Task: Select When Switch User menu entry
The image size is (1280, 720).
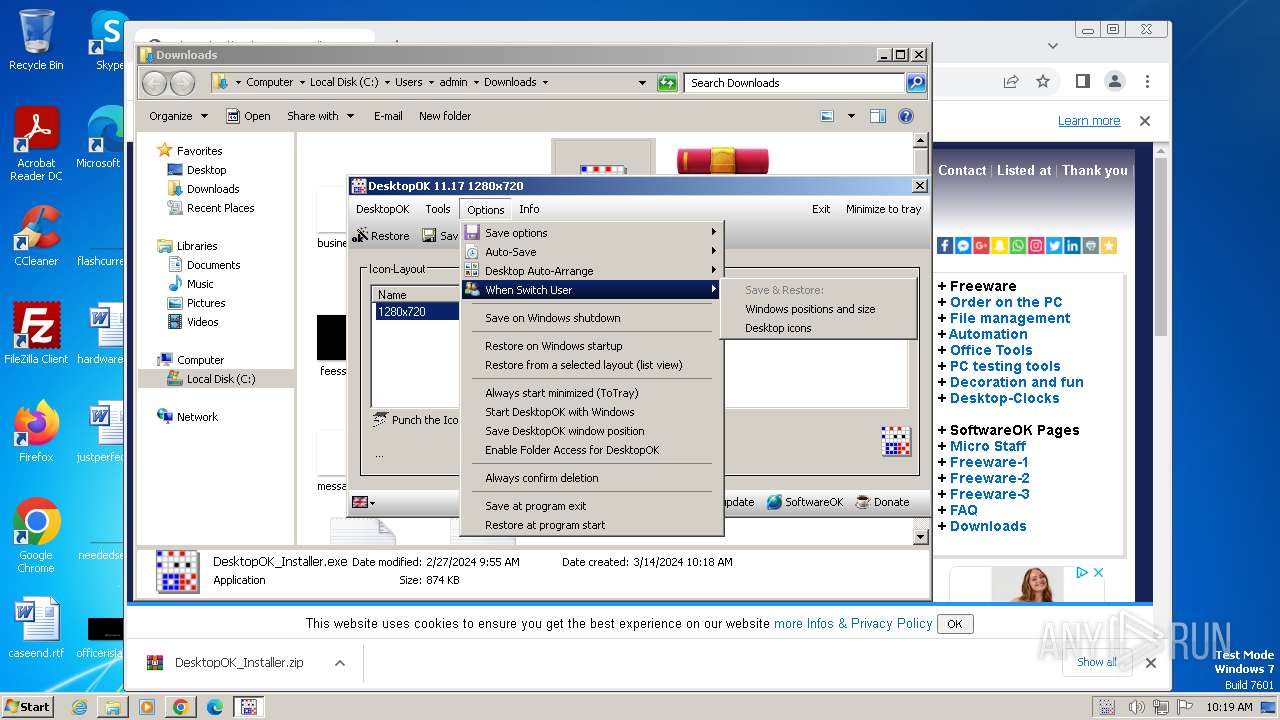Action: (x=592, y=290)
